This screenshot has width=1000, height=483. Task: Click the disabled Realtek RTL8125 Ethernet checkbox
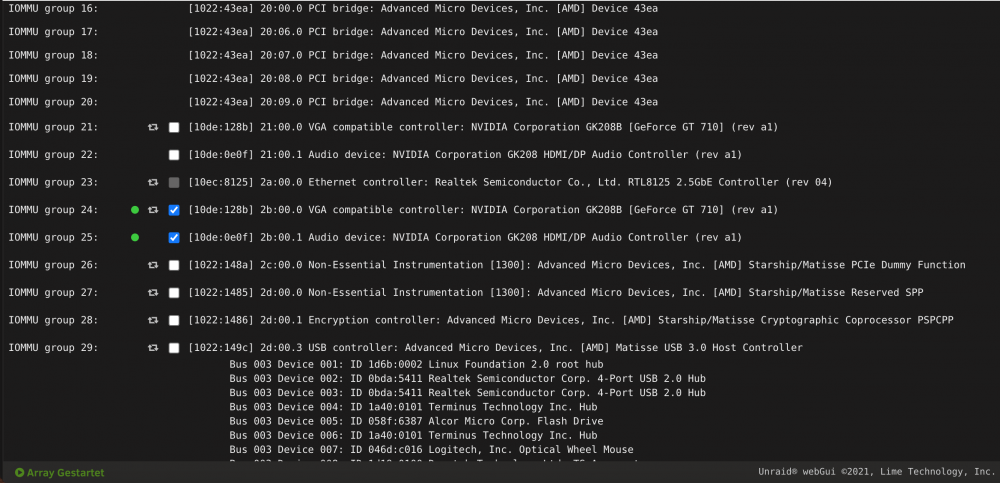tap(173, 182)
